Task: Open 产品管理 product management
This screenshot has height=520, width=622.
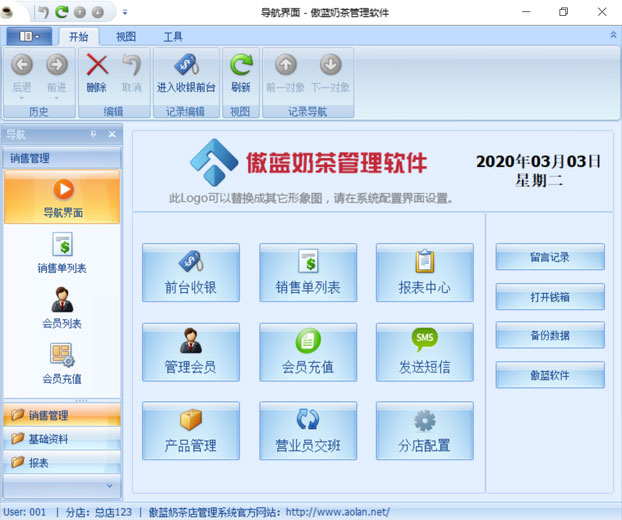Action: (190, 430)
